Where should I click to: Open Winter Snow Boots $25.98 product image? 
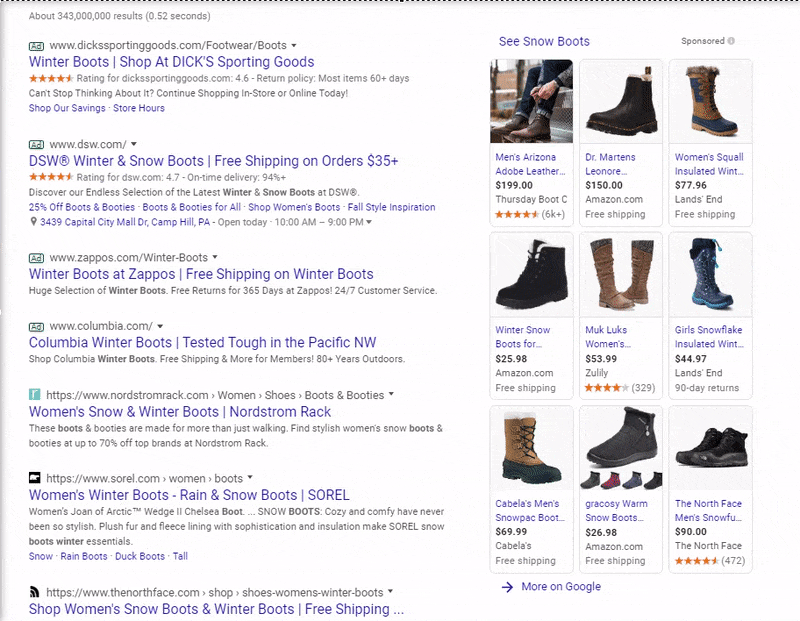coord(531,275)
